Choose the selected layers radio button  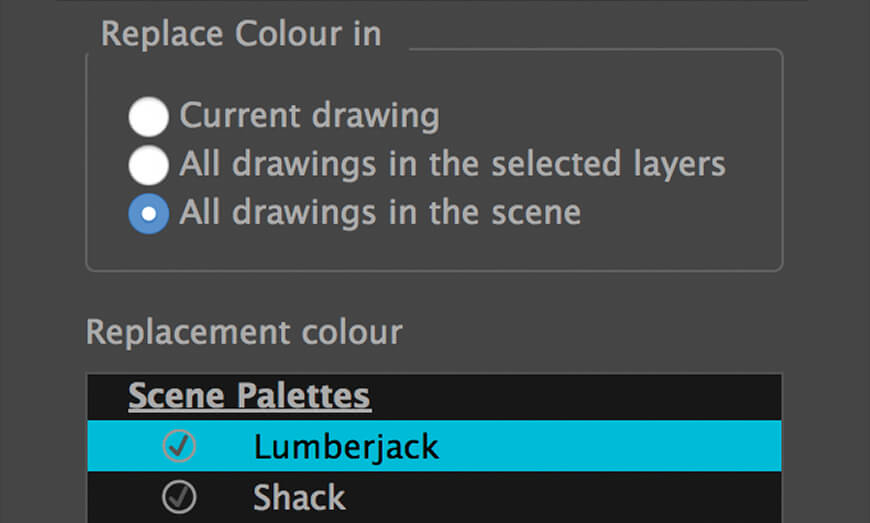149,165
